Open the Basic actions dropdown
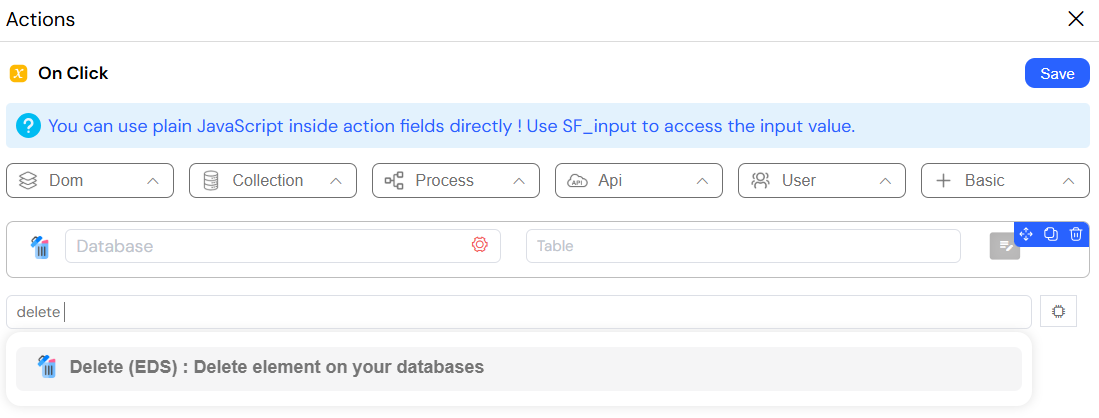 (x=1004, y=180)
